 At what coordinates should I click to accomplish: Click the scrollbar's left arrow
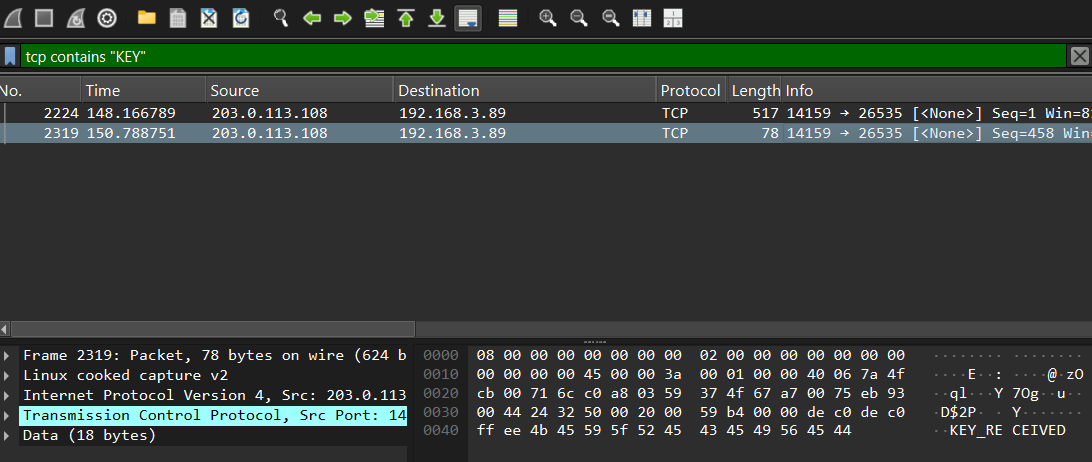5,328
